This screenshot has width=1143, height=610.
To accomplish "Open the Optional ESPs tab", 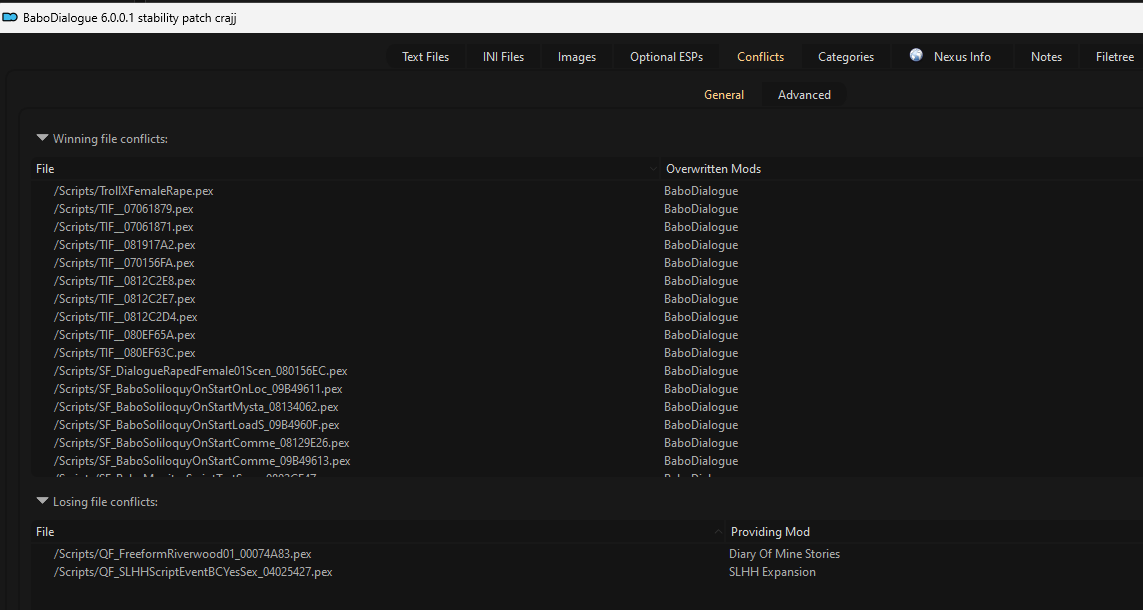I will tap(666, 57).
